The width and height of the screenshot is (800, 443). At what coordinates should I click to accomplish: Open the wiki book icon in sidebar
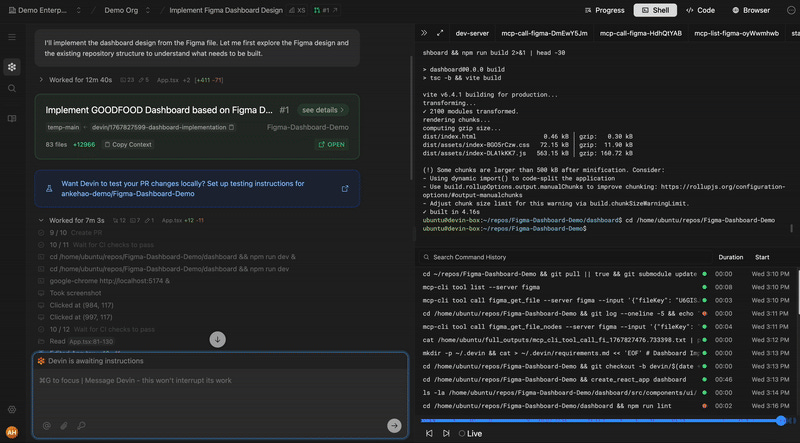point(12,119)
